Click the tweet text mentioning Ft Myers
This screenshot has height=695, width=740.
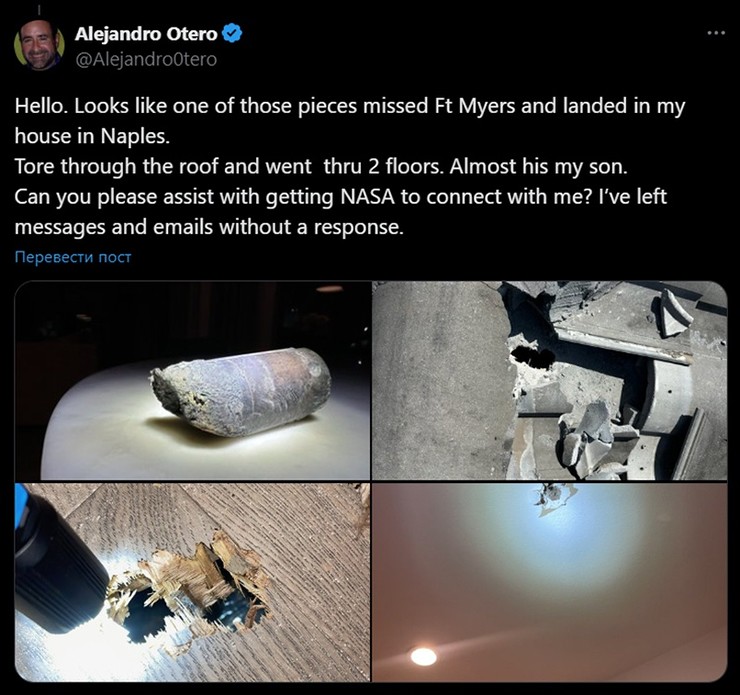point(350,106)
